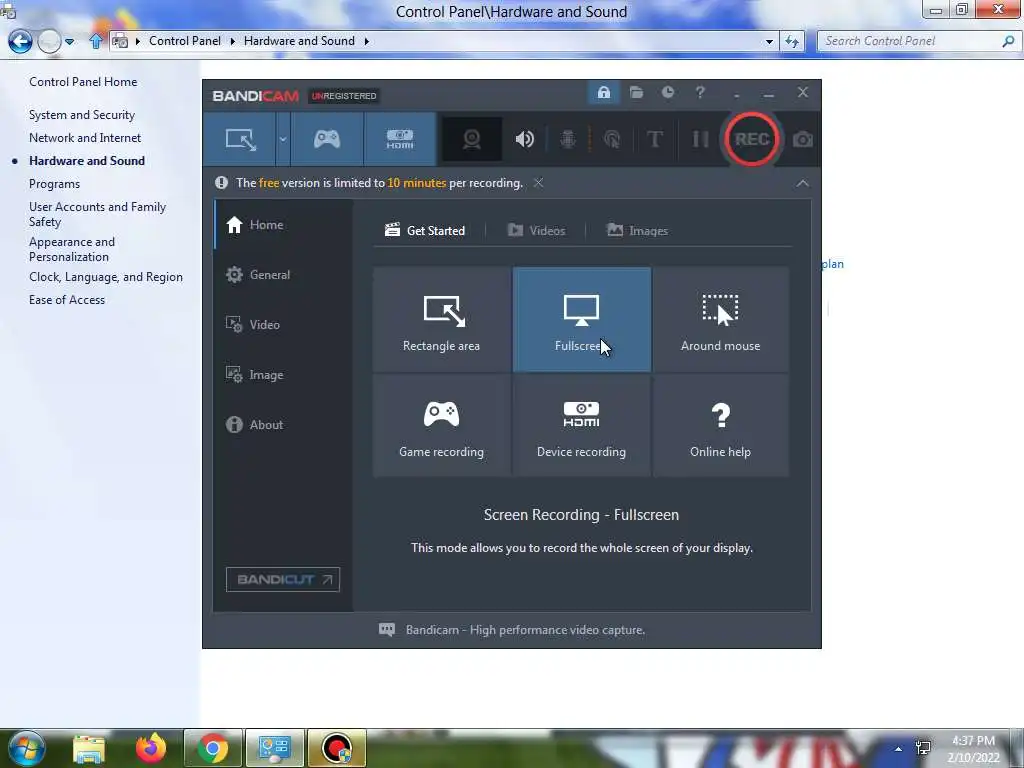
Task: Open User Accounts and Family Safety
Action: (97, 214)
